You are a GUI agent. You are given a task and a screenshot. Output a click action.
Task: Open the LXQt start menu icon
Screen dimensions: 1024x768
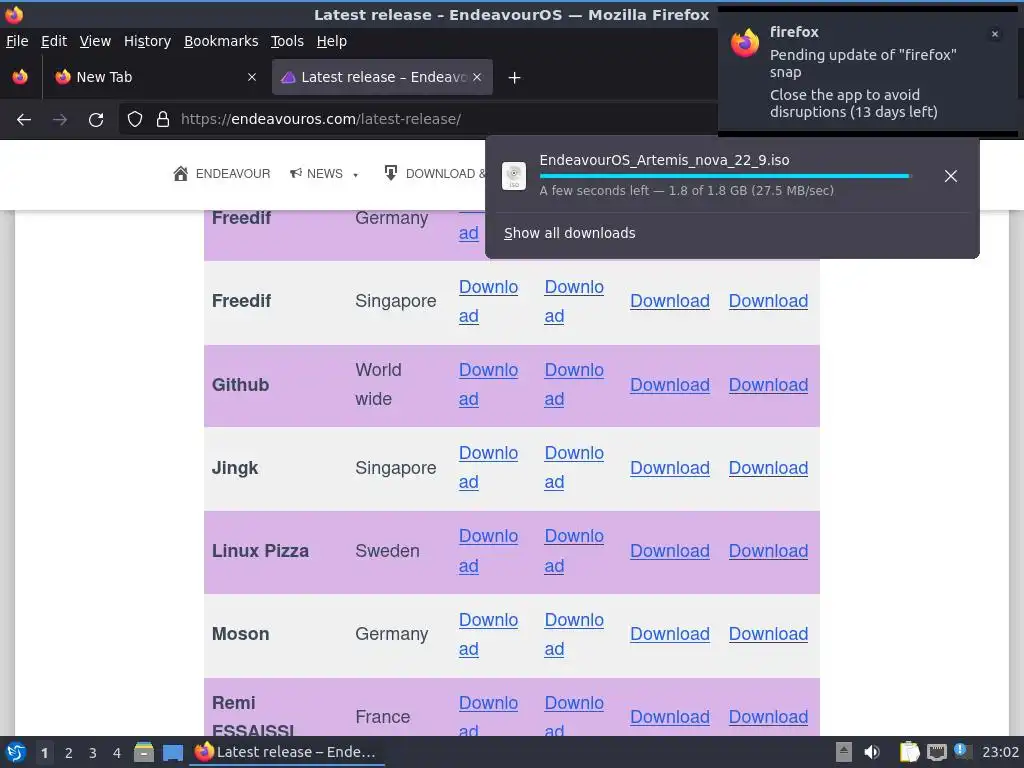pos(15,752)
